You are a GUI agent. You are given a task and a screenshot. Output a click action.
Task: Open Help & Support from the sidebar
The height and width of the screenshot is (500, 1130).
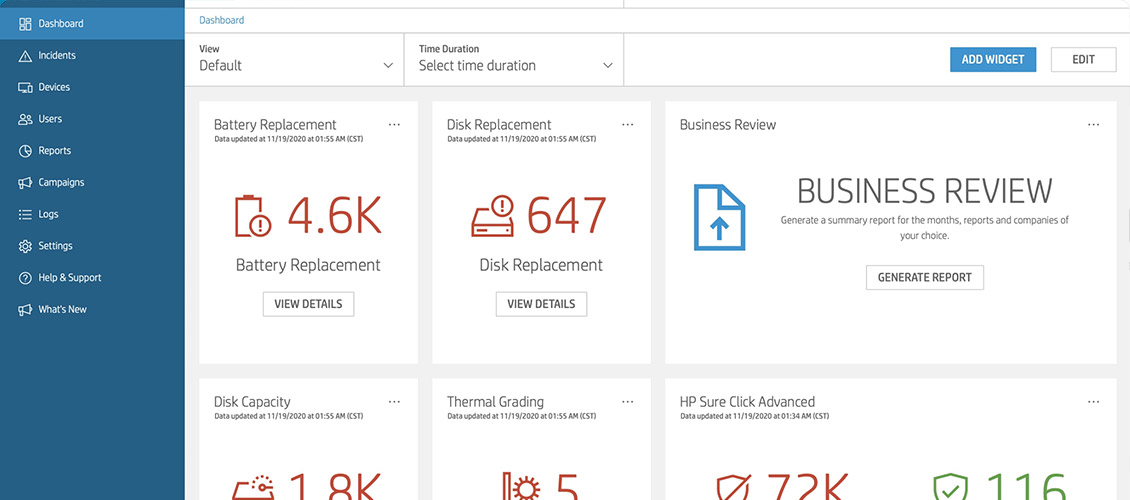coord(92,277)
